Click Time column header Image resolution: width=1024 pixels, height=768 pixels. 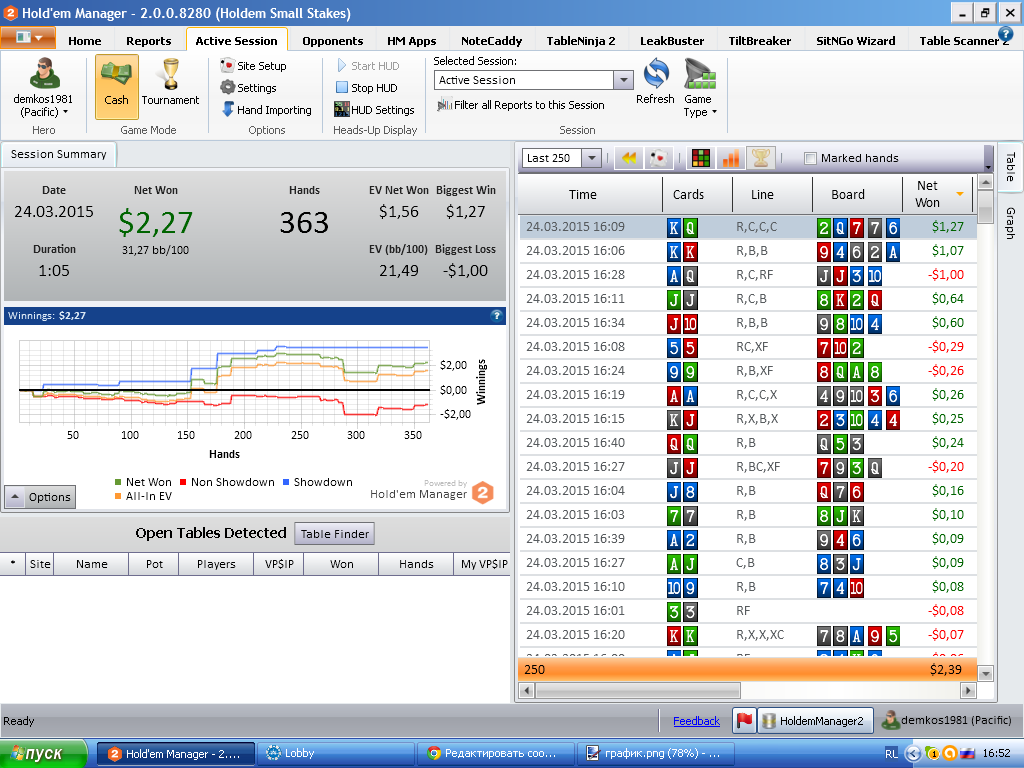pyautogui.click(x=590, y=194)
